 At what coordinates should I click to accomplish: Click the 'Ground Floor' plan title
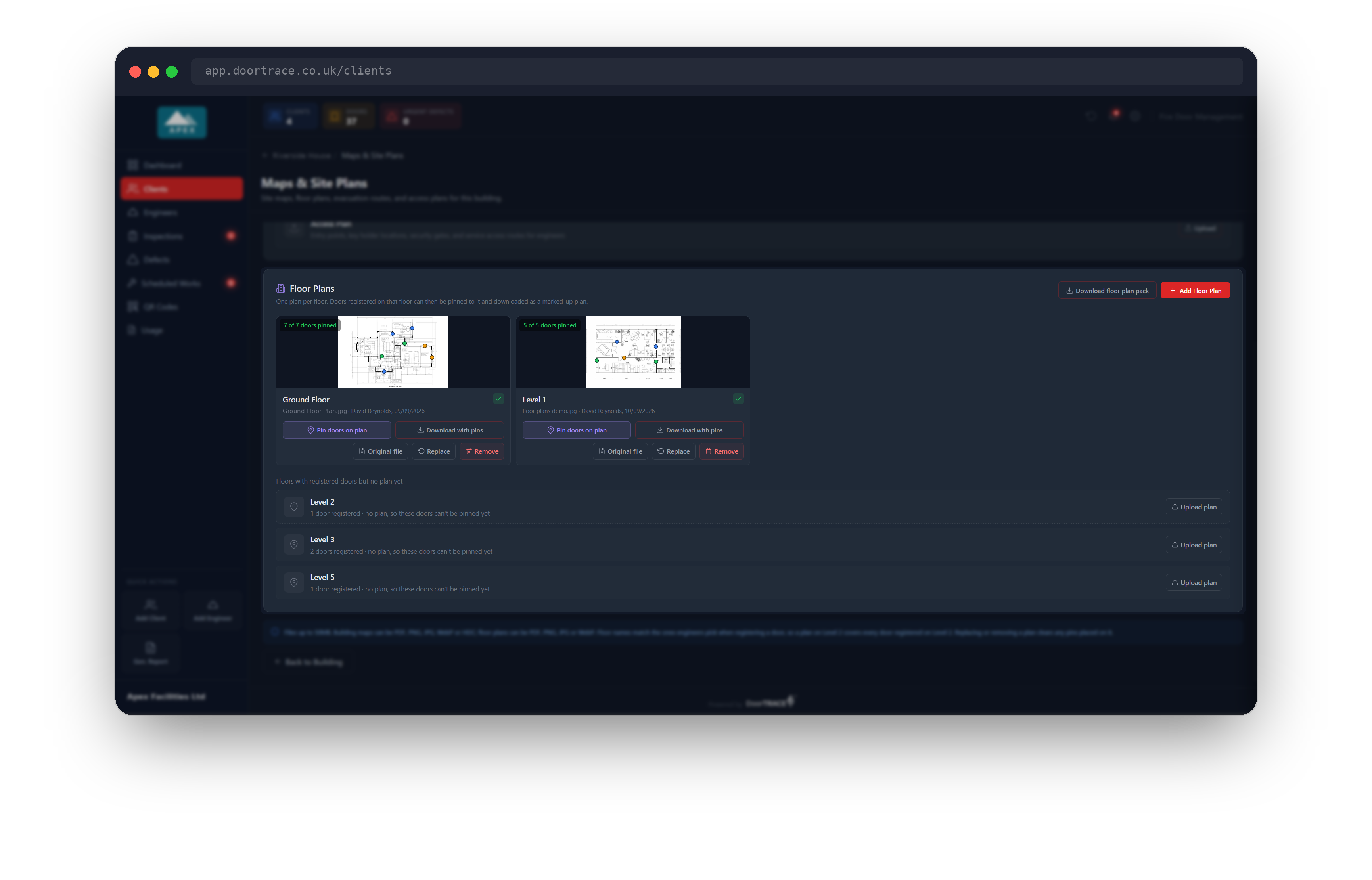pyautogui.click(x=306, y=400)
